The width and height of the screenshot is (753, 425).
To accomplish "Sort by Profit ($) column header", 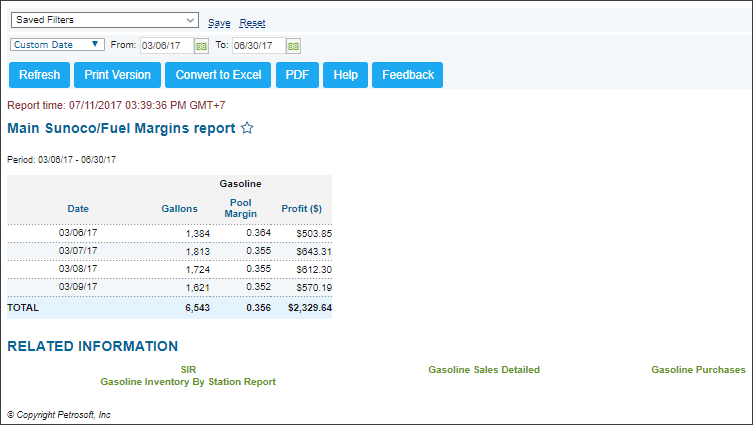I will [x=302, y=208].
